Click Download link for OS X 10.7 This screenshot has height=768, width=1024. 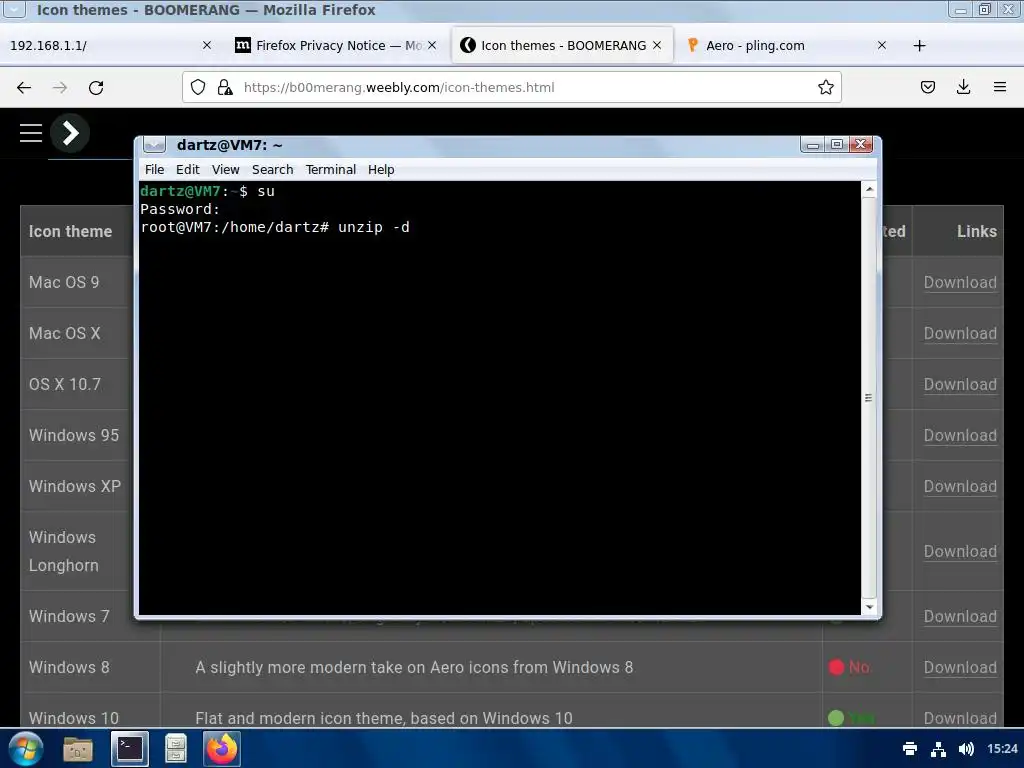pyautogui.click(x=960, y=384)
